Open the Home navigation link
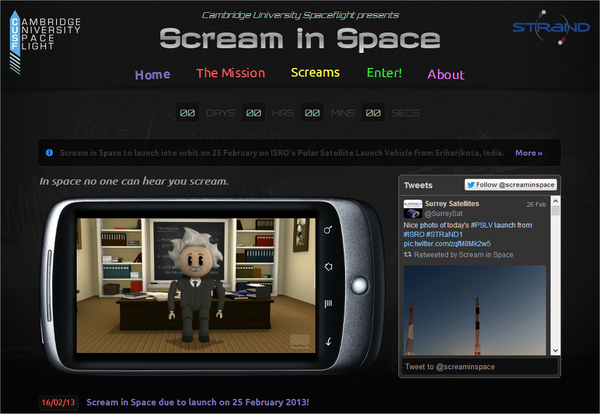600x414 pixels. (152, 74)
